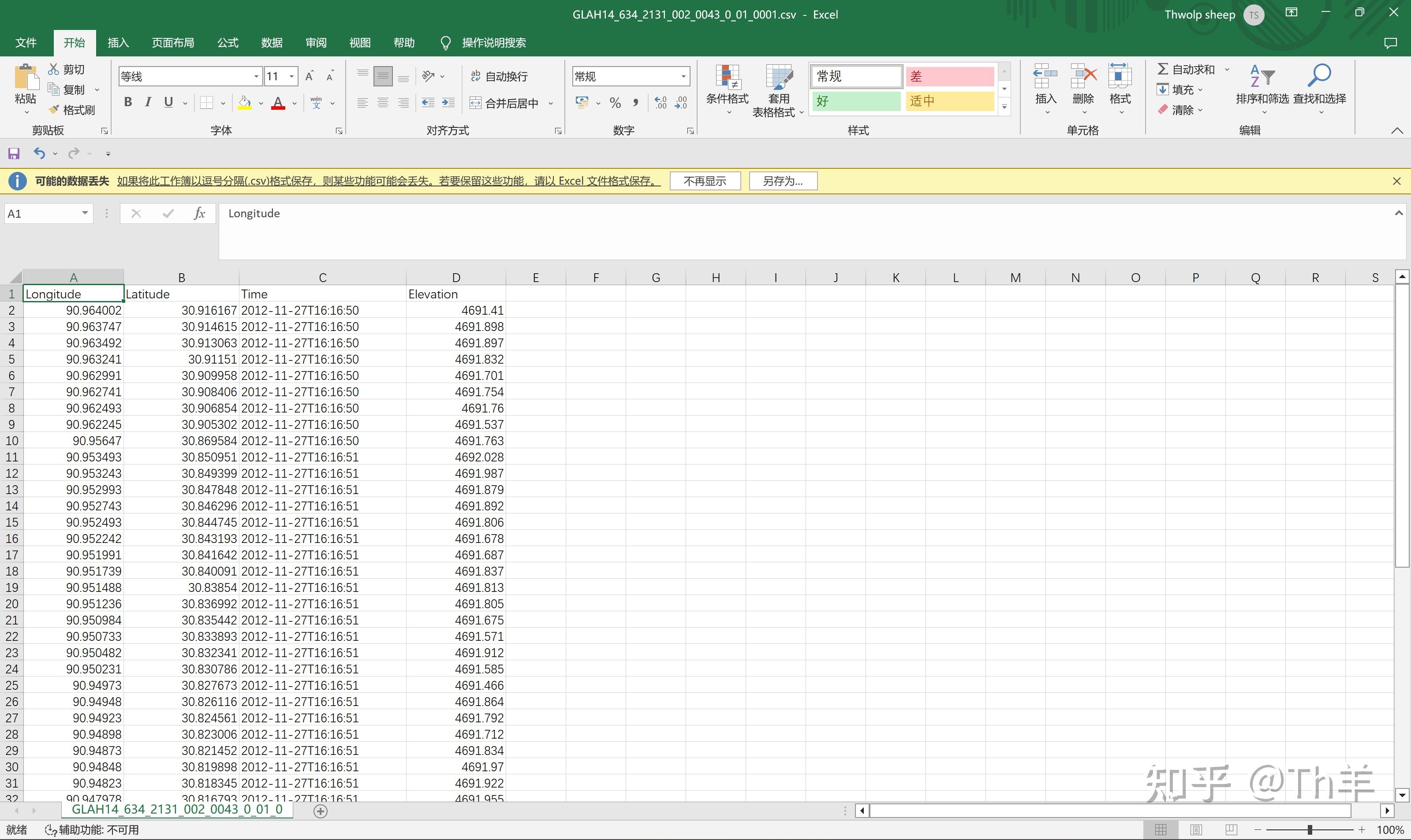Click the 另存为... button
The width and height of the screenshot is (1411, 840).
783,181
